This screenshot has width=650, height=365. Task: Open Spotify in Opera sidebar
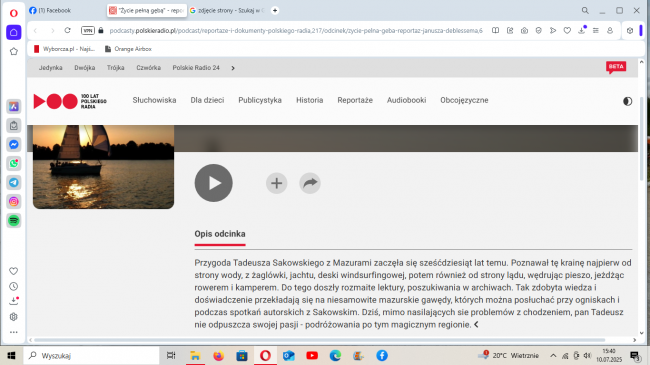click(x=14, y=221)
